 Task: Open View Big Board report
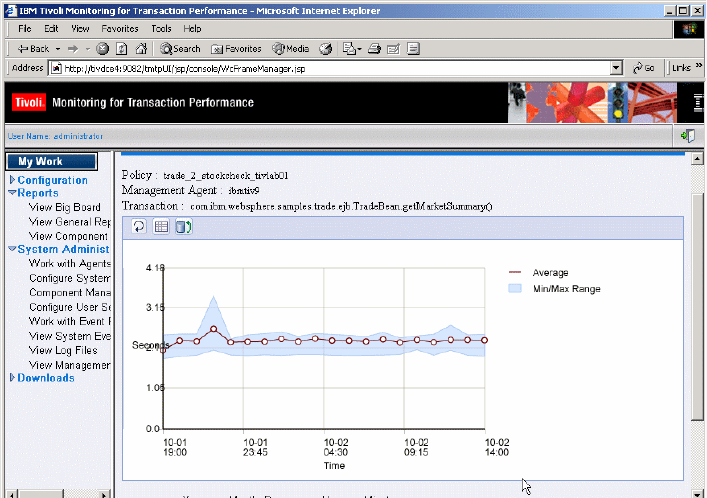64,208
